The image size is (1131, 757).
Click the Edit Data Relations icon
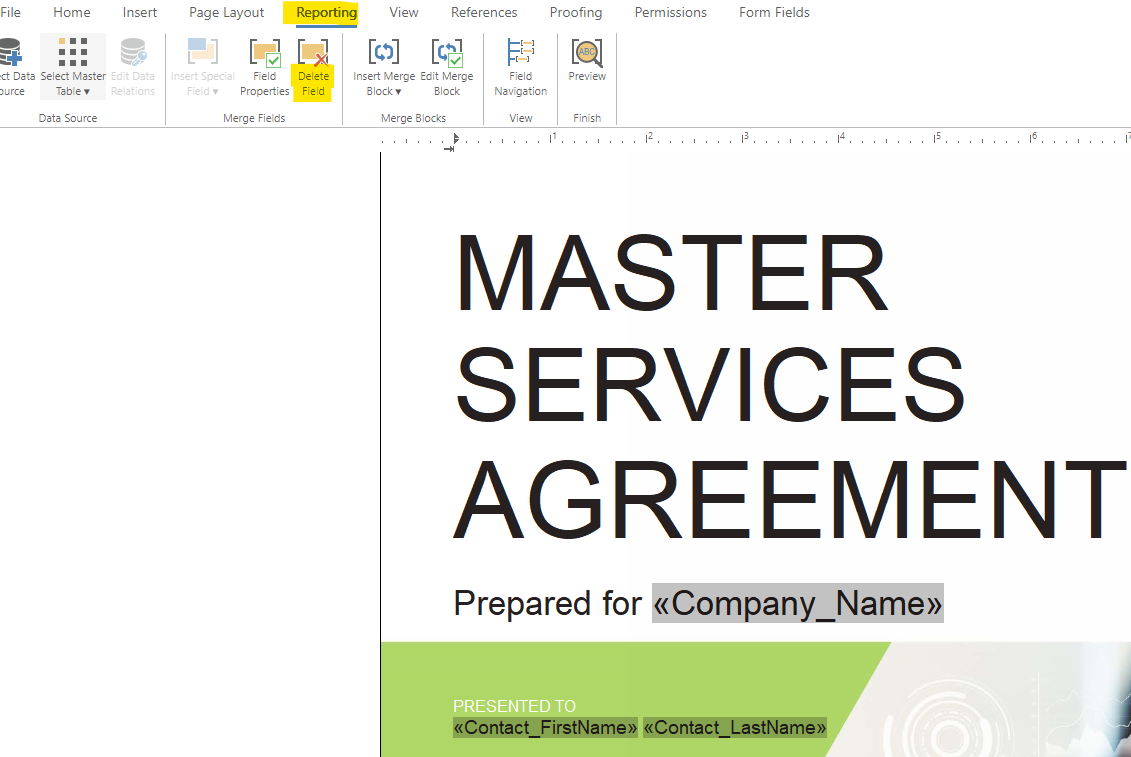click(132, 65)
